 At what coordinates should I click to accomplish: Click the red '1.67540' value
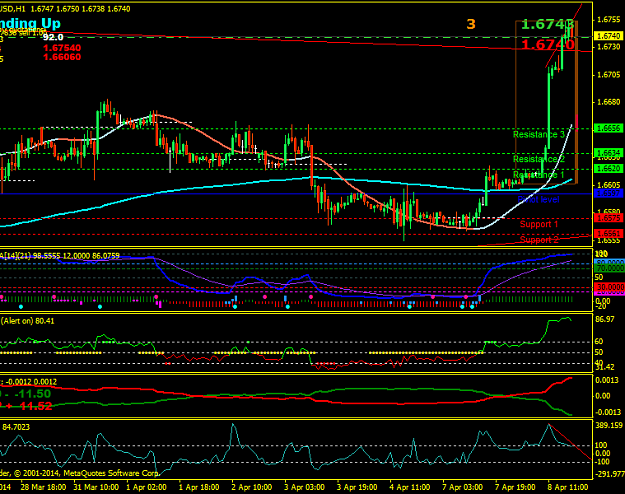coord(62,48)
